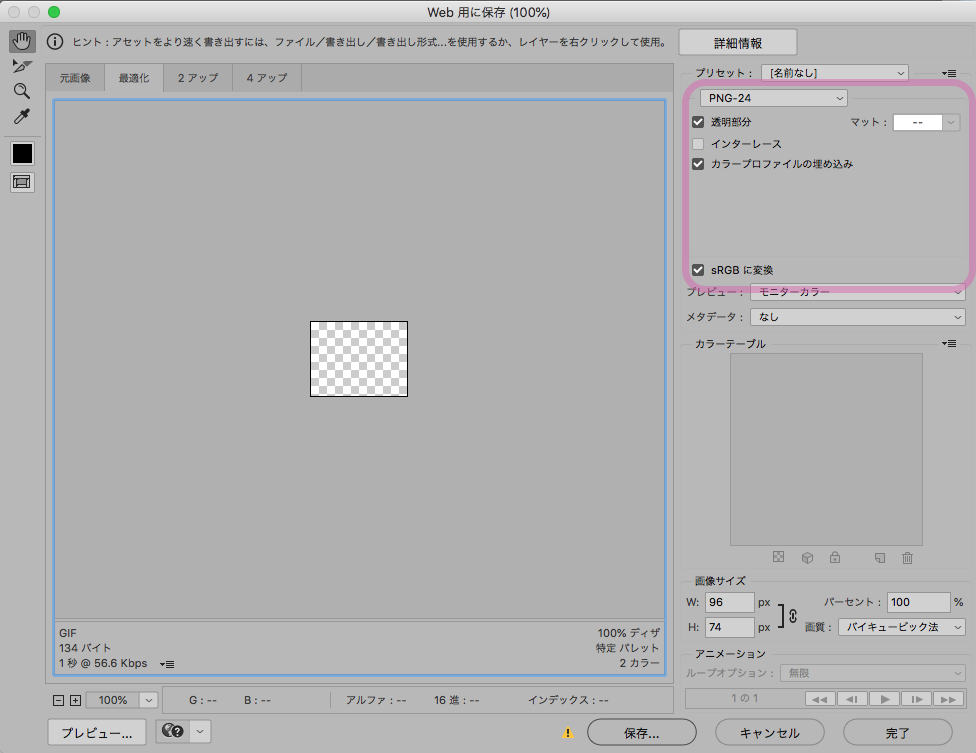Open the PNG-24 format dropdown
Viewport: 976px width, 753px height.
[x=774, y=98]
